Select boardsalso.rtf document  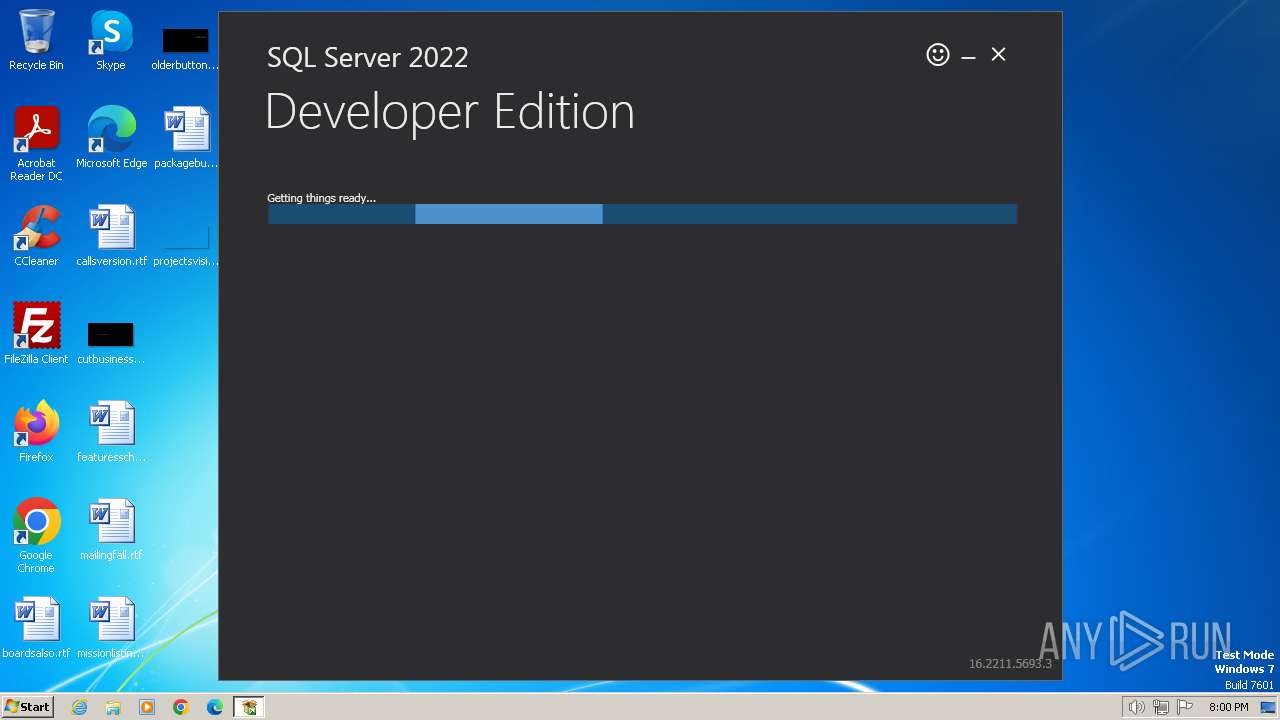[36, 628]
